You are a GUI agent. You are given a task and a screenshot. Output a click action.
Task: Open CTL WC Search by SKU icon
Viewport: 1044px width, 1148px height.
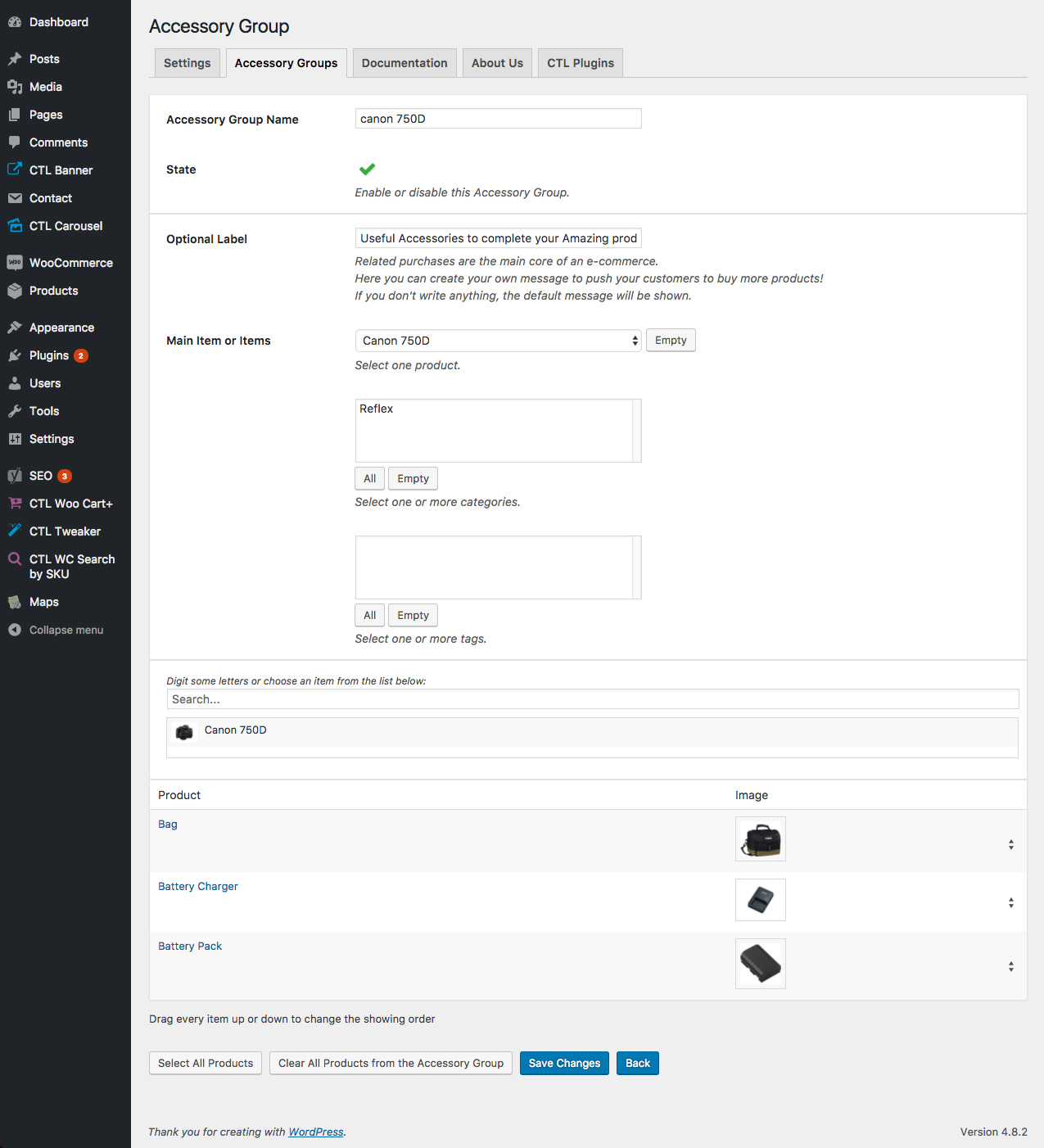tap(15, 559)
